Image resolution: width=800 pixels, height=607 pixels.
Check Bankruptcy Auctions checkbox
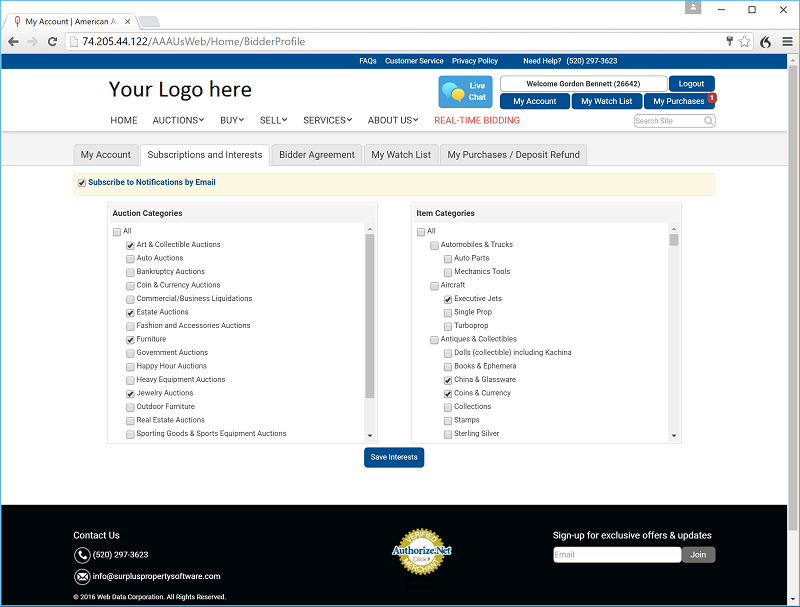pos(130,272)
